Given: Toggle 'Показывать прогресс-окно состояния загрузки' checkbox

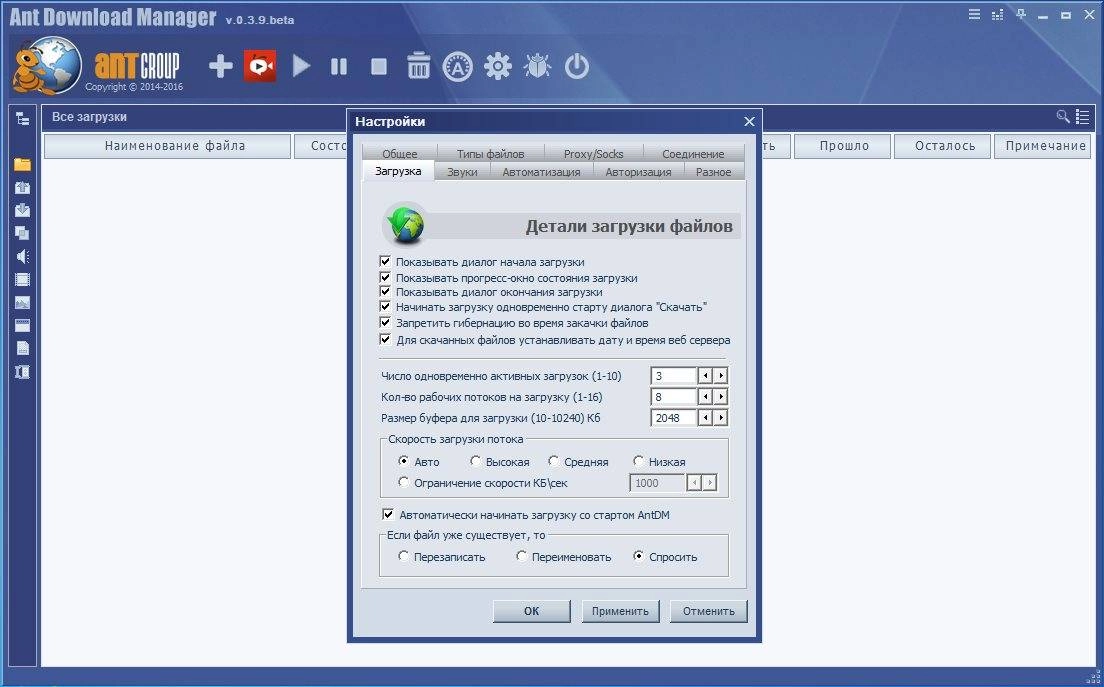Looking at the screenshot, I should (x=385, y=277).
